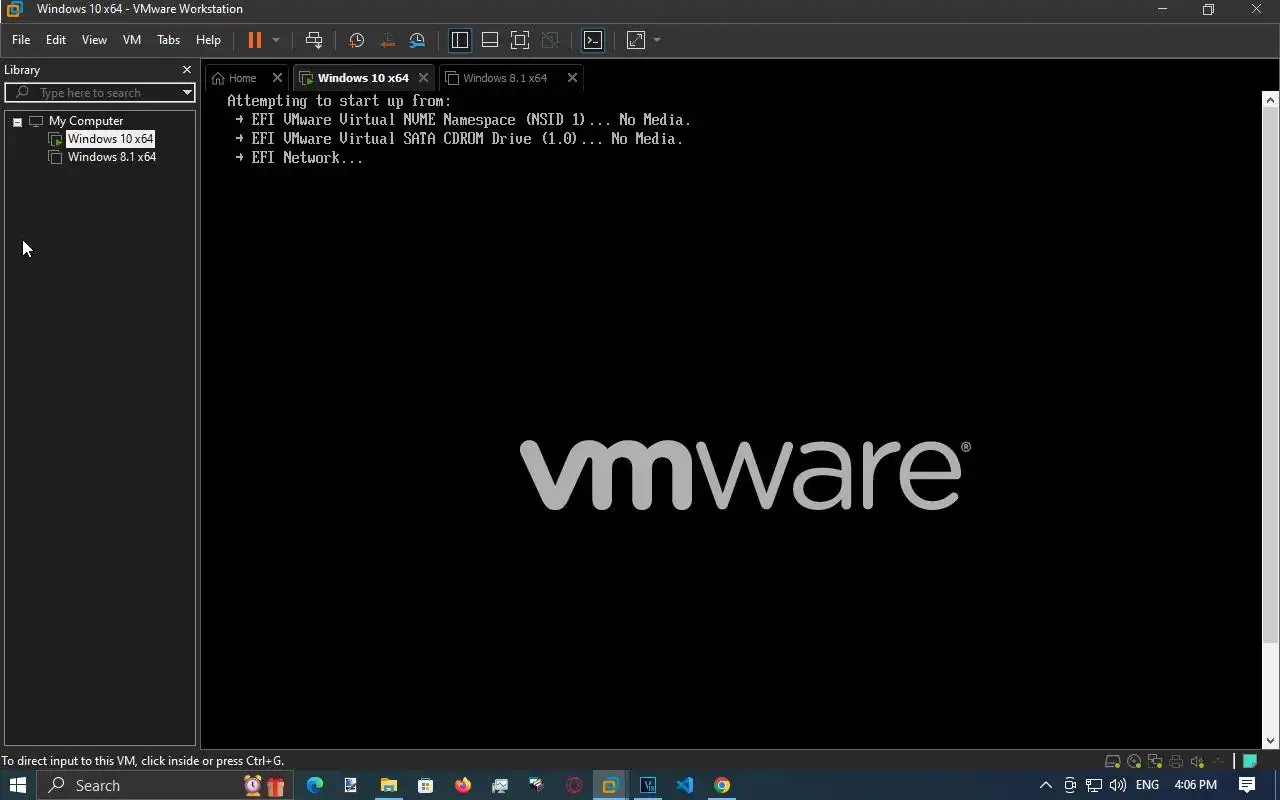The width and height of the screenshot is (1280, 800).
Task: Enter full screen mode
Action: tap(520, 40)
